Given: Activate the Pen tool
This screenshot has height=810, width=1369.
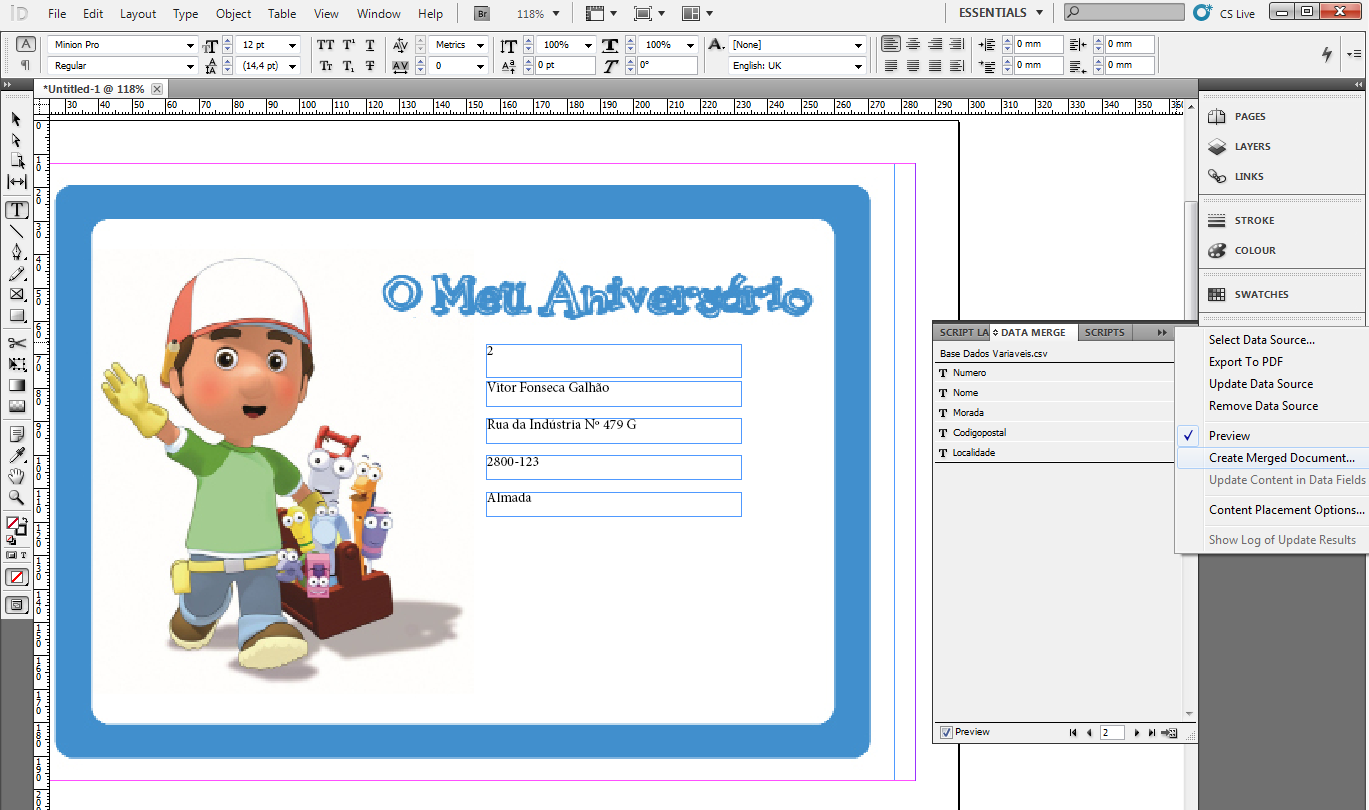Looking at the screenshot, I should (16, 252).
